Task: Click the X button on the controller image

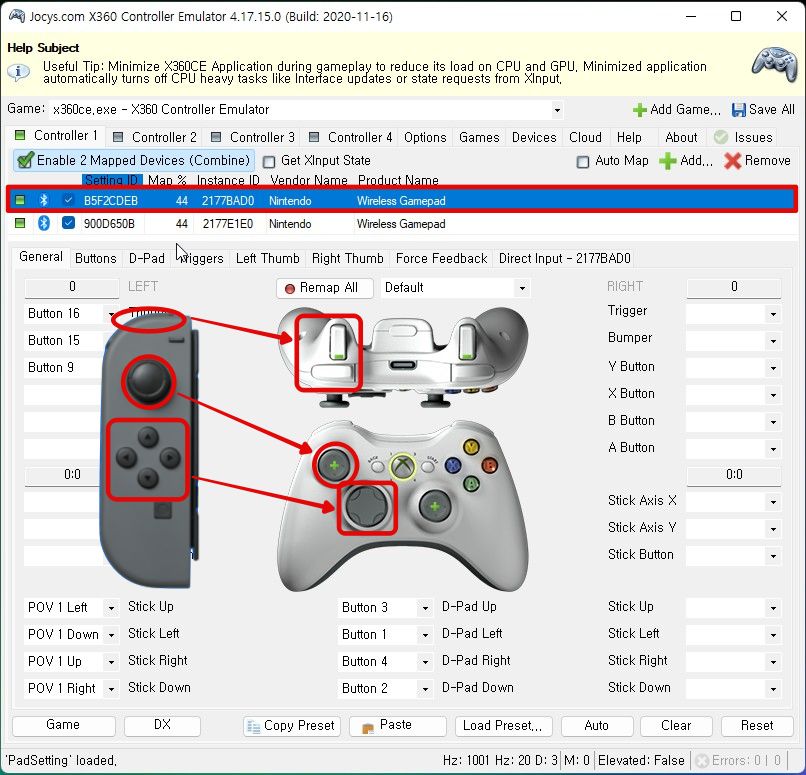Action: pos(452,466)
